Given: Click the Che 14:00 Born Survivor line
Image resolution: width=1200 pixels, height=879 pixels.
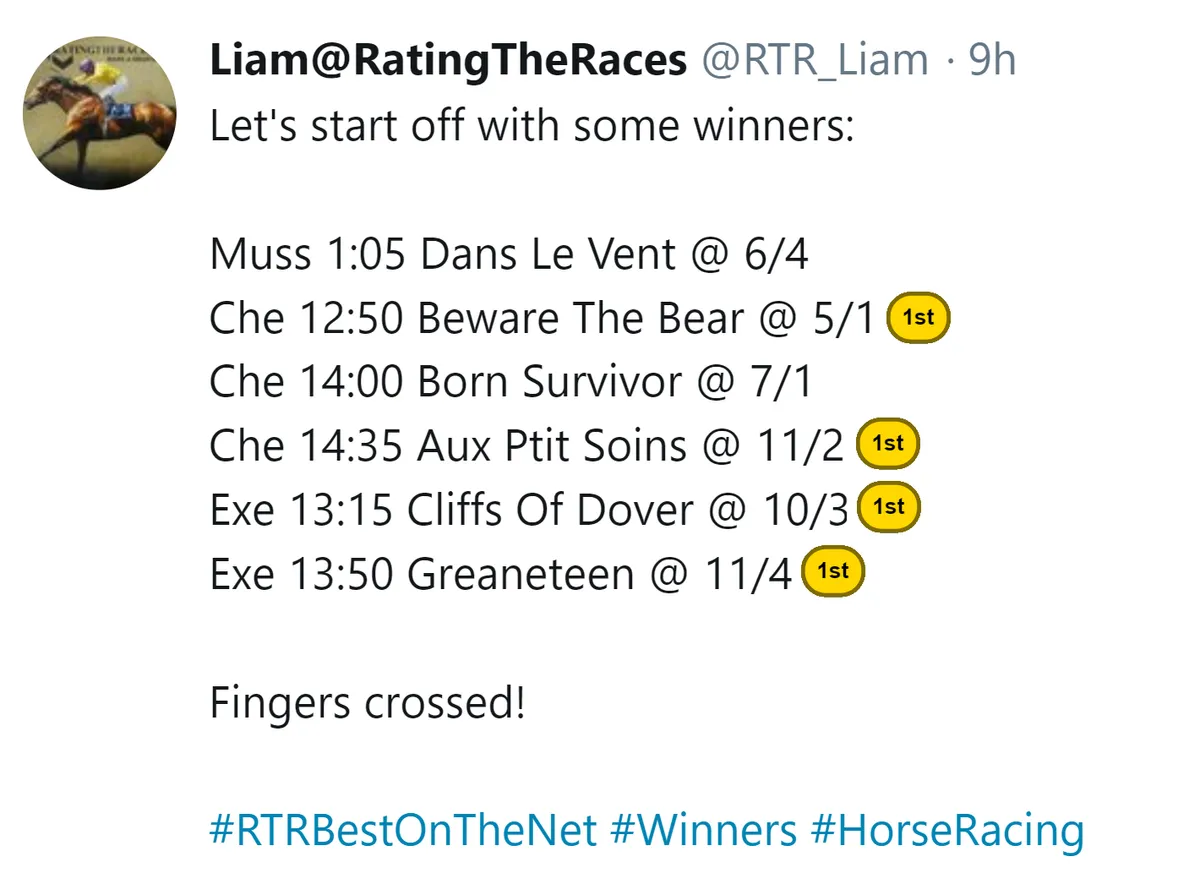Looking at the screenshot, I should point(510,382).
